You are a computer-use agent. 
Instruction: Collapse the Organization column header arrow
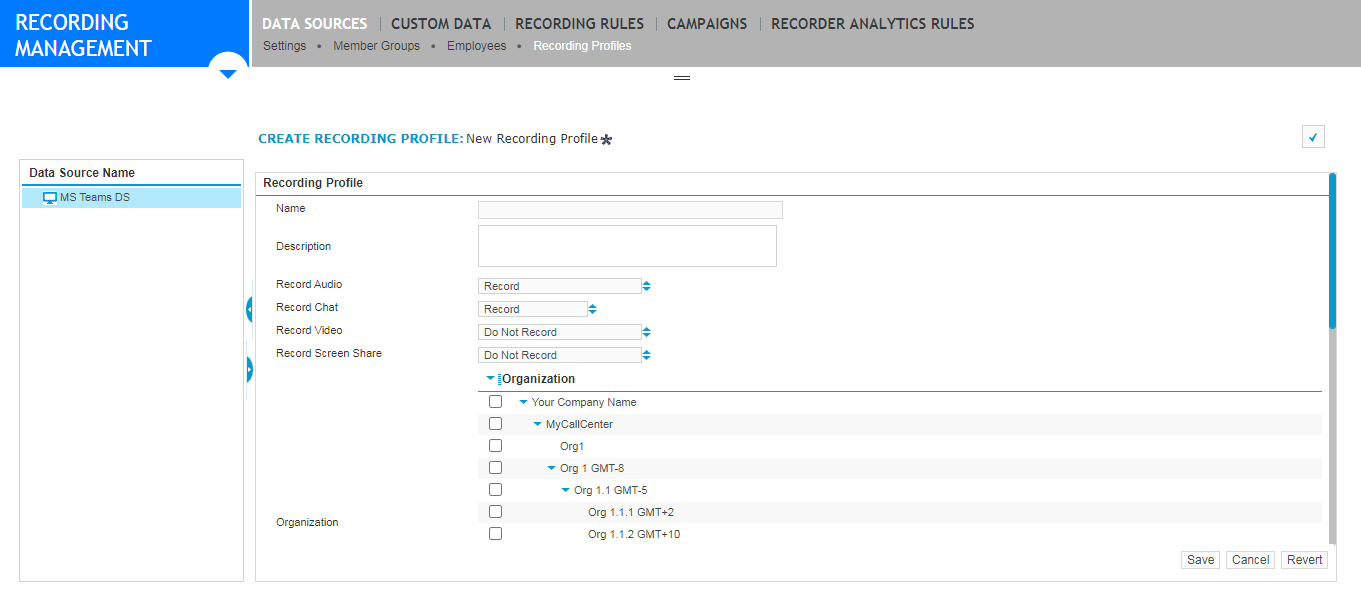490,379
